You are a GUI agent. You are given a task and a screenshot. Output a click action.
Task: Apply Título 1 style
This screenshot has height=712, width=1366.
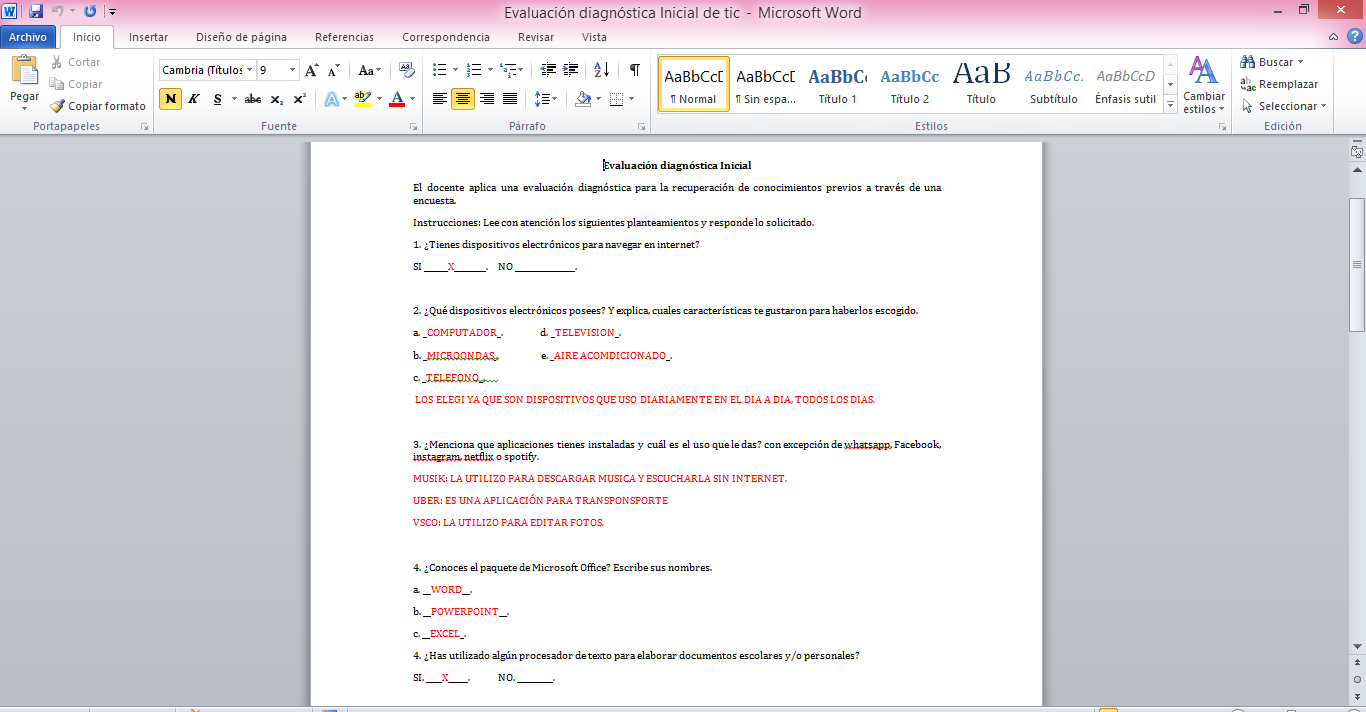837,84
